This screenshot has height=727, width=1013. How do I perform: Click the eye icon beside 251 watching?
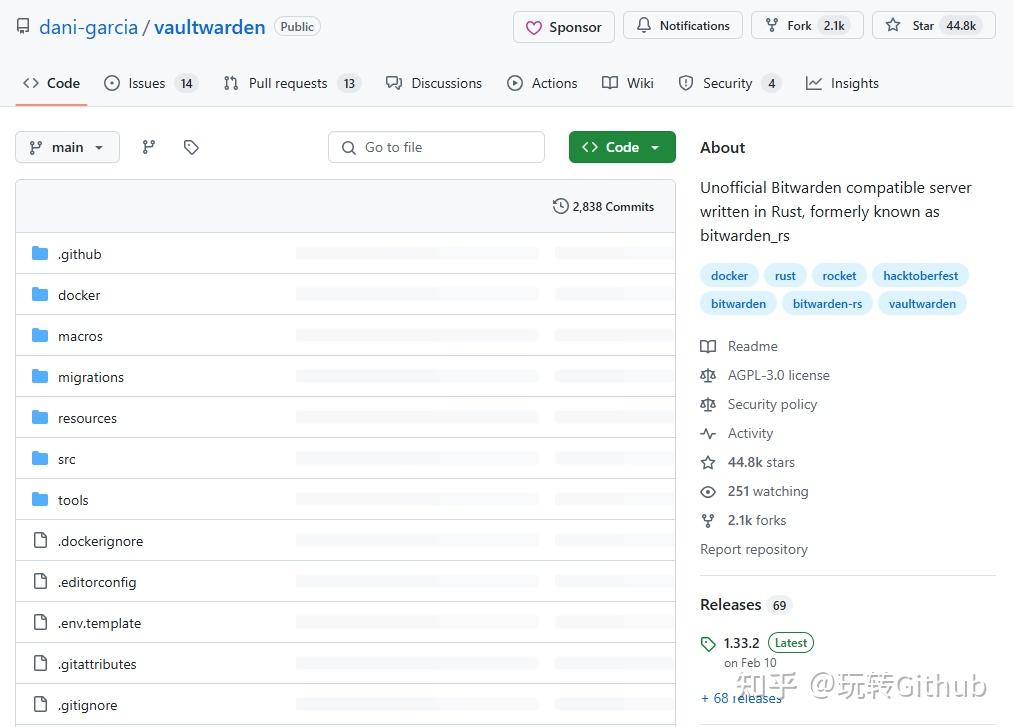[x=708, y=492]
